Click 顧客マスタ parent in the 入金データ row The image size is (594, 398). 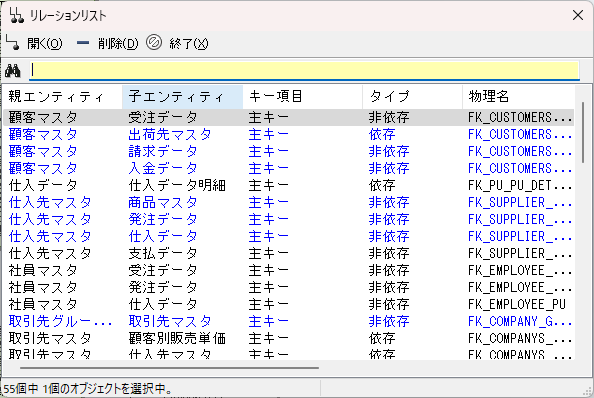43,168
